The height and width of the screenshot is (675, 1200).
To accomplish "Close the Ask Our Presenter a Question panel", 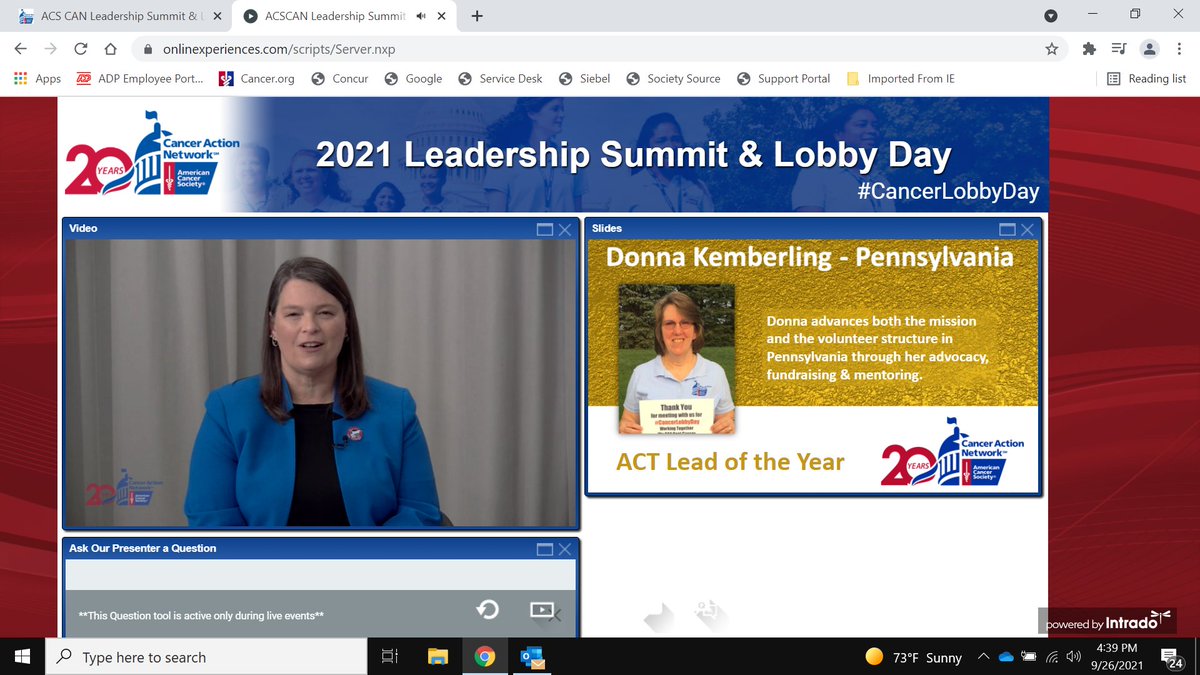I will (x=565, y=549).
